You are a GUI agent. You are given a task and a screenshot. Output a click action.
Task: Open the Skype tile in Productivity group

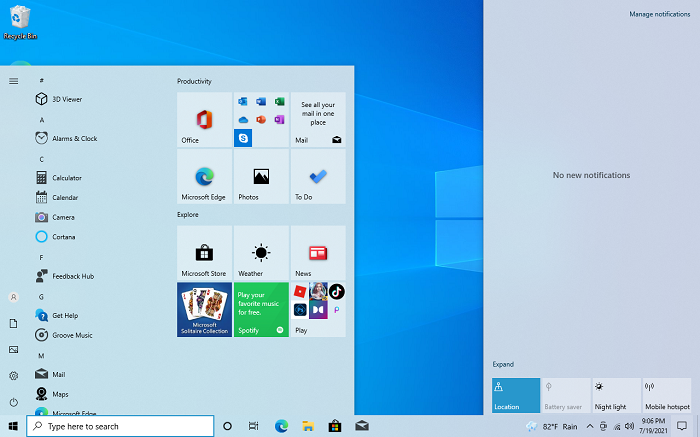243,138
